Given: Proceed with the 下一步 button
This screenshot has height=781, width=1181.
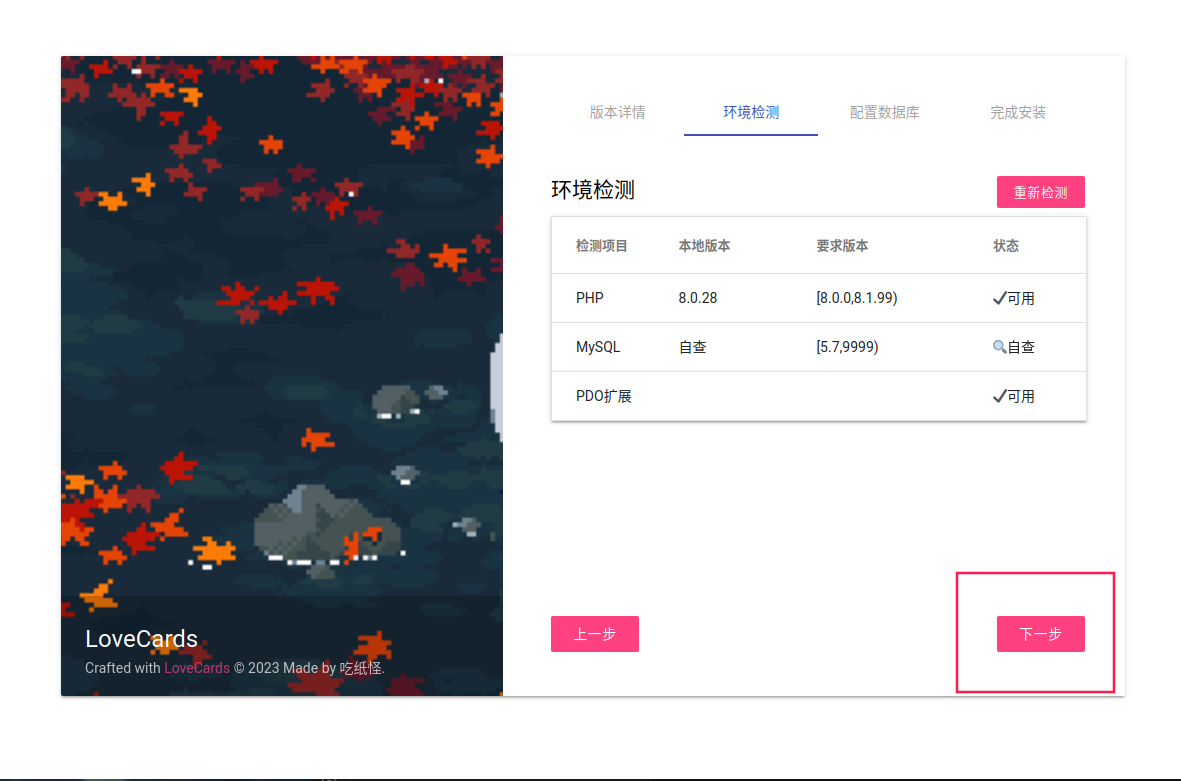Looking at the screenshot, I should pos(1040,633).
